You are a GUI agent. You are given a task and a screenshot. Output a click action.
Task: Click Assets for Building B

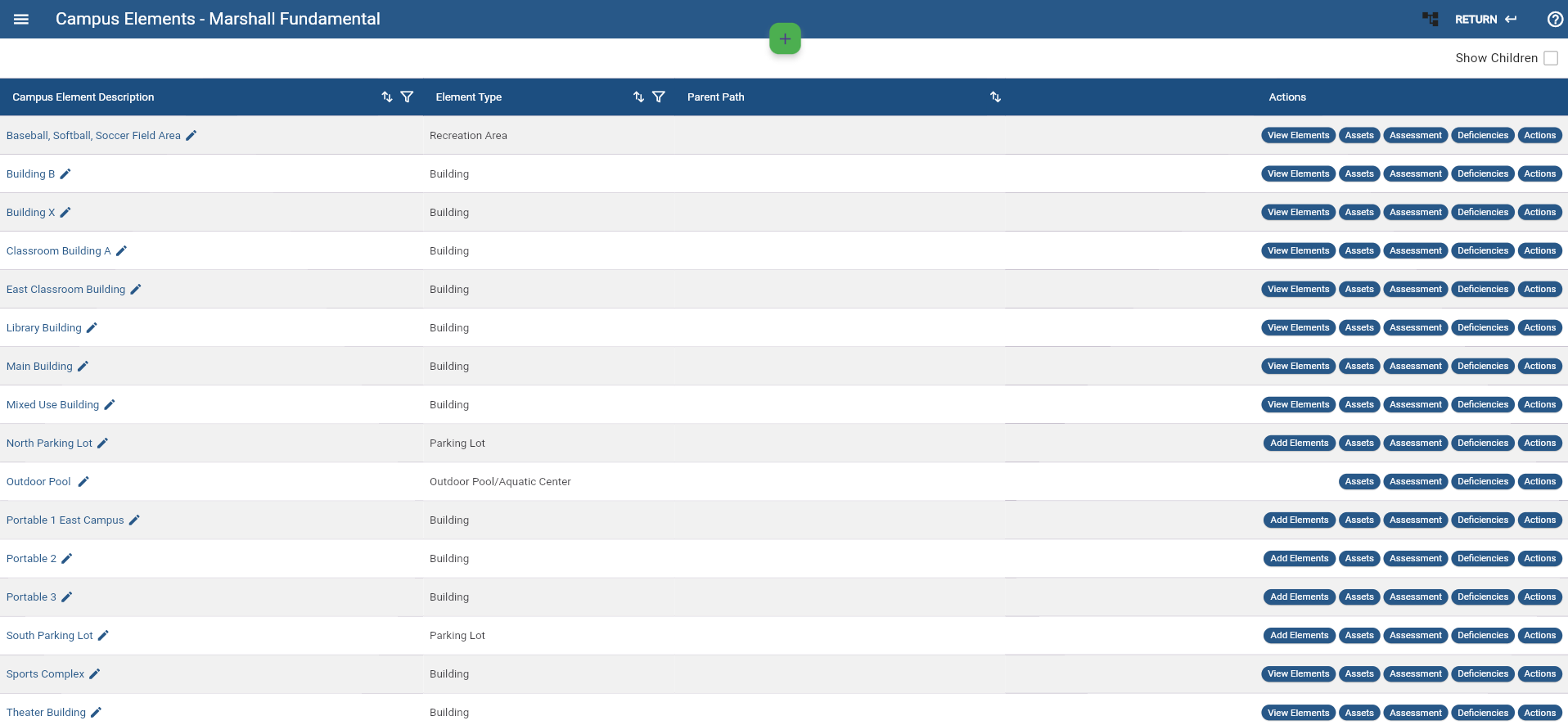pos(1359,173)
